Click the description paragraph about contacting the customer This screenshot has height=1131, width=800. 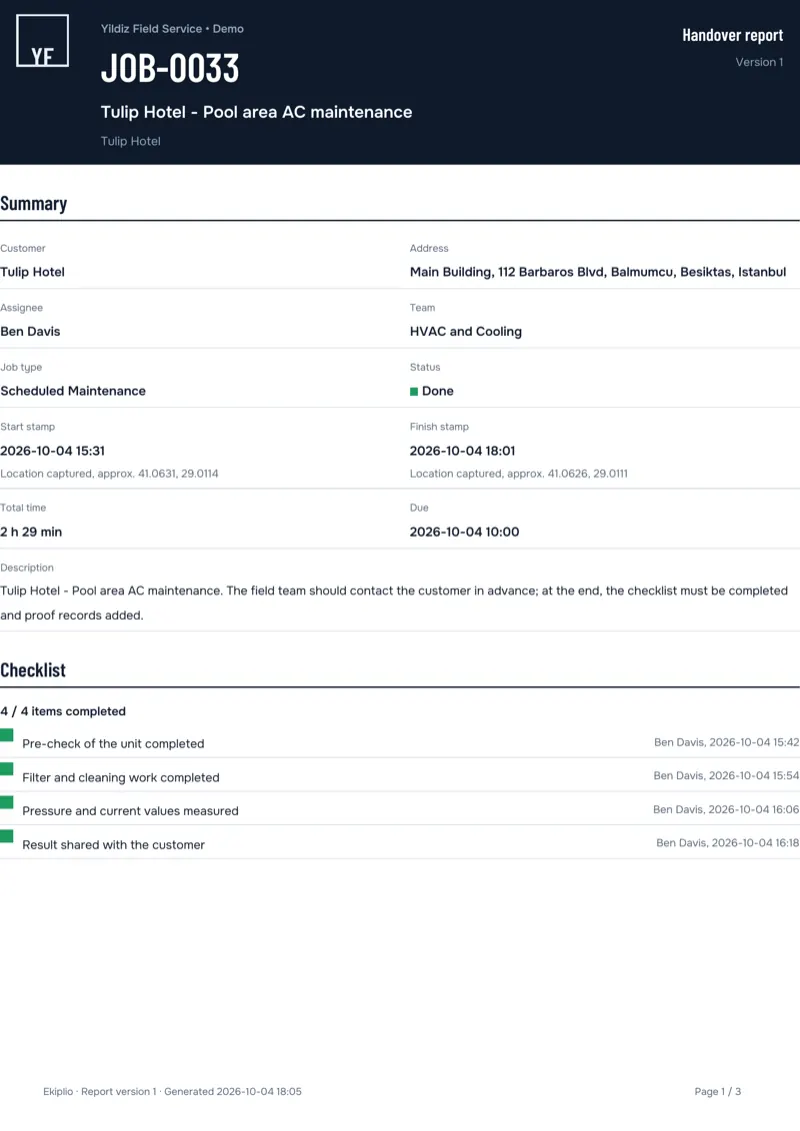pos(394,603)
